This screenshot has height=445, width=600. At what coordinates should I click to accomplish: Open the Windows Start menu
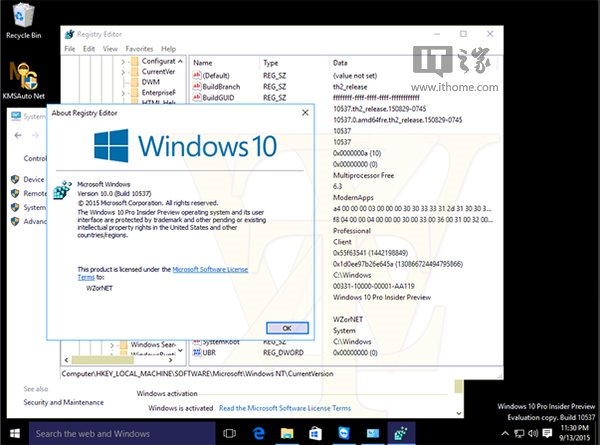(x=15, y=433)
